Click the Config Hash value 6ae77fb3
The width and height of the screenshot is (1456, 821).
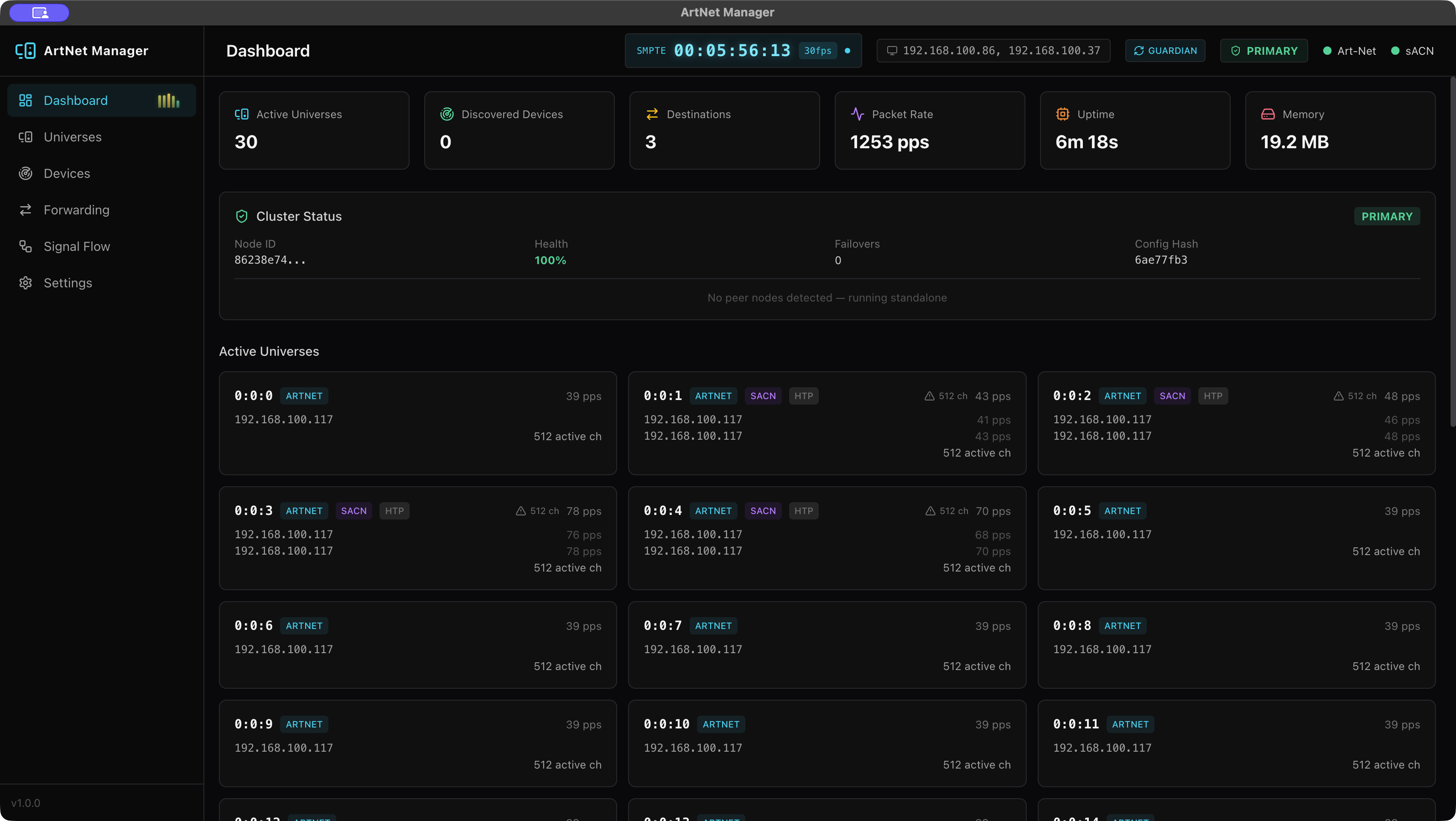pyautogui.click(x=1161, y=260)
